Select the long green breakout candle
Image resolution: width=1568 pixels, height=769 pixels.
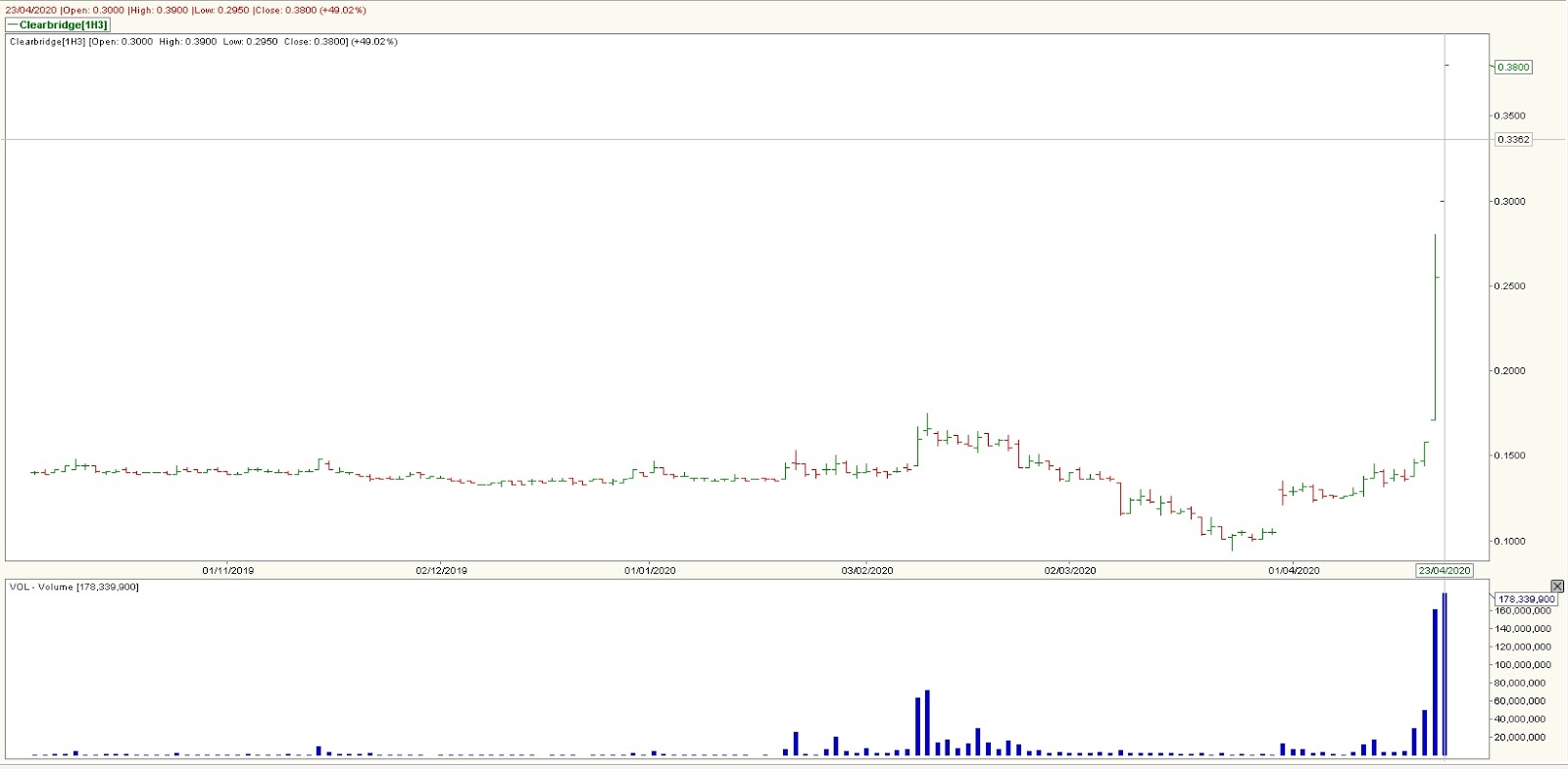1435,327
